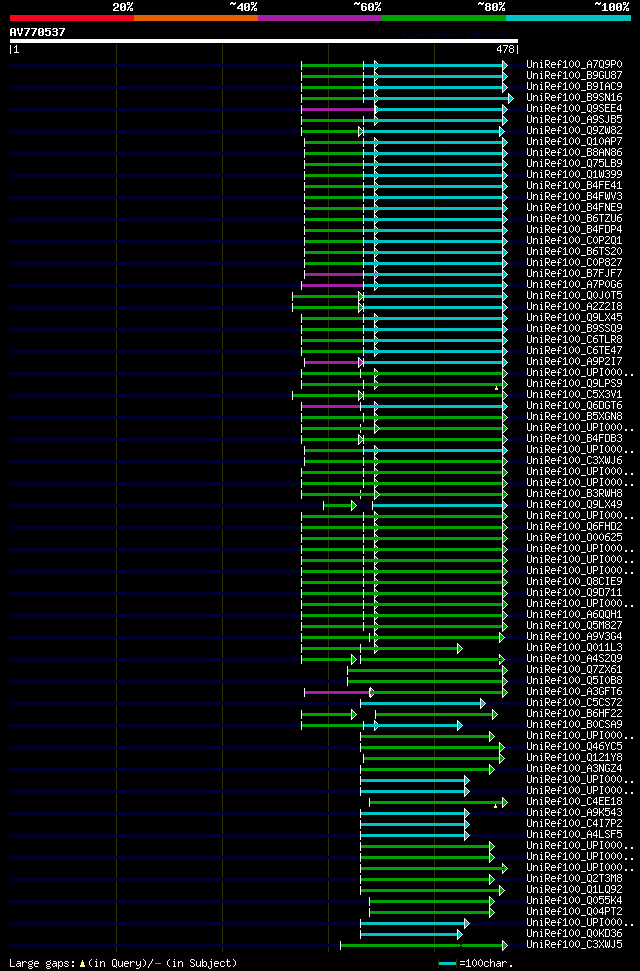
Task: Select the UniRef100_C0P827 label
Action: (x=574, y=263)
